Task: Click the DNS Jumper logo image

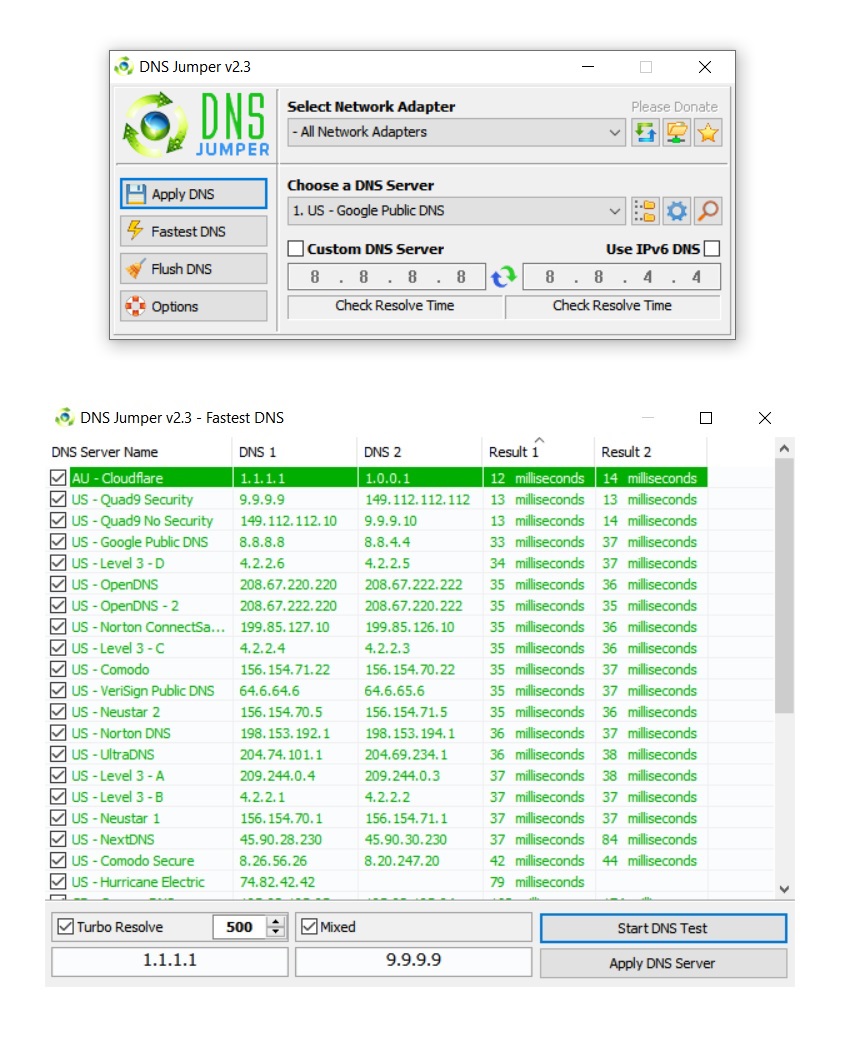Action: pyautogui.click(x=196, y=125)
